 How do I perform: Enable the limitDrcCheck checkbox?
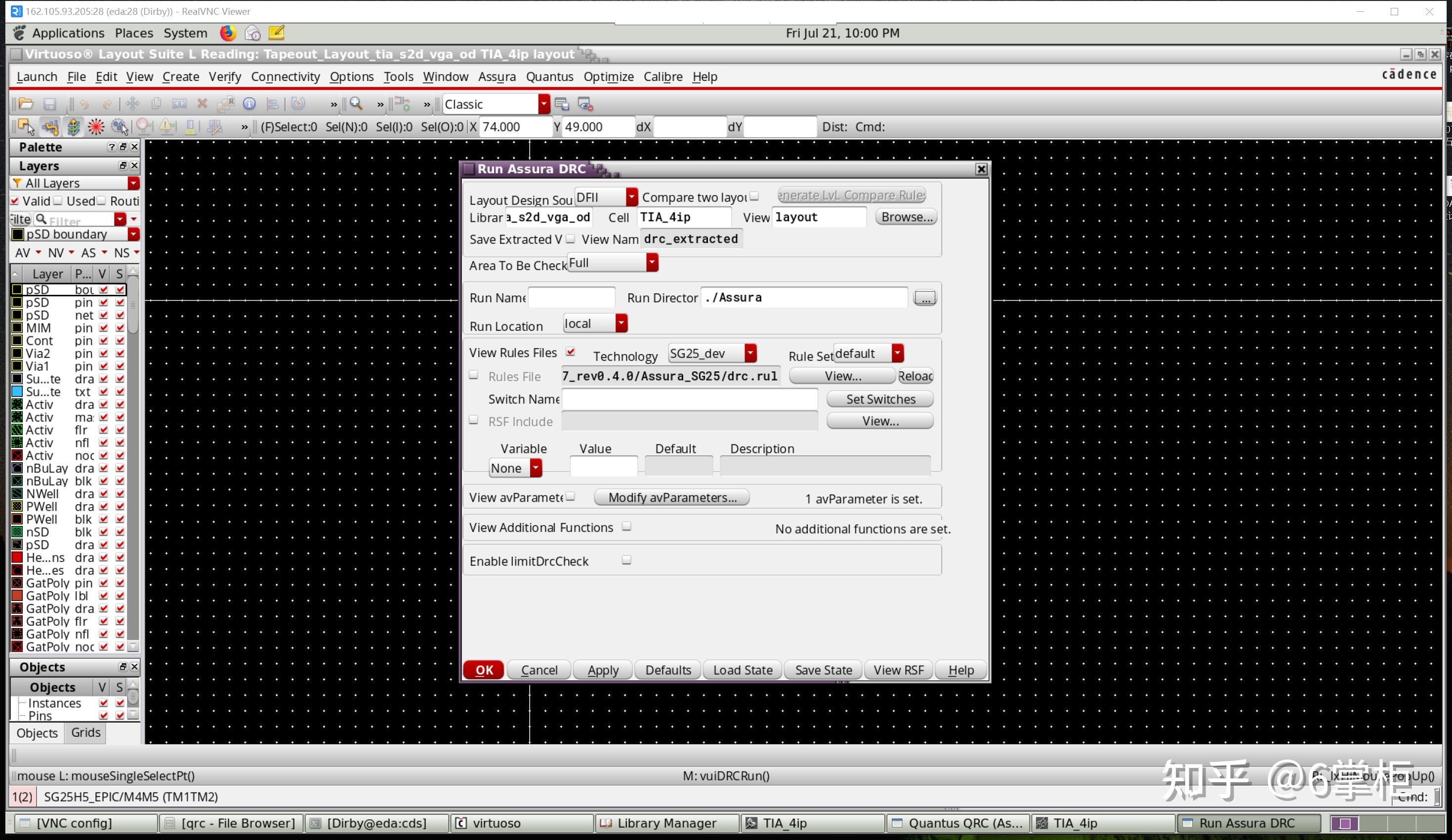click(626, 560)
